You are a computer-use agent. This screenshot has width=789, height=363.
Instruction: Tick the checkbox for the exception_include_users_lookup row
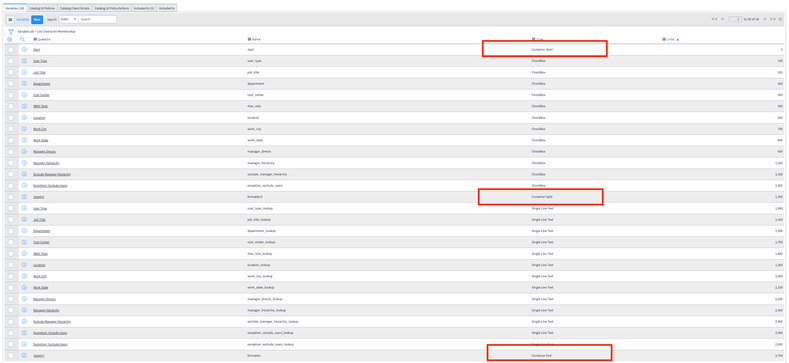11,333
